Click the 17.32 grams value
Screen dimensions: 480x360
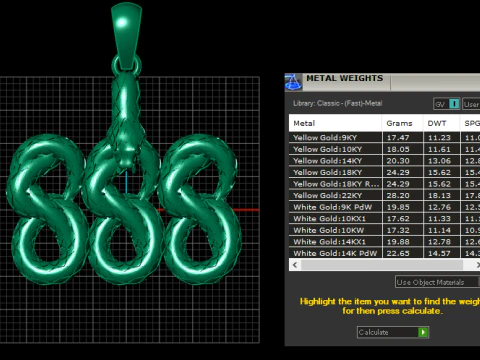pyautogui.click(x=398, y=230)
